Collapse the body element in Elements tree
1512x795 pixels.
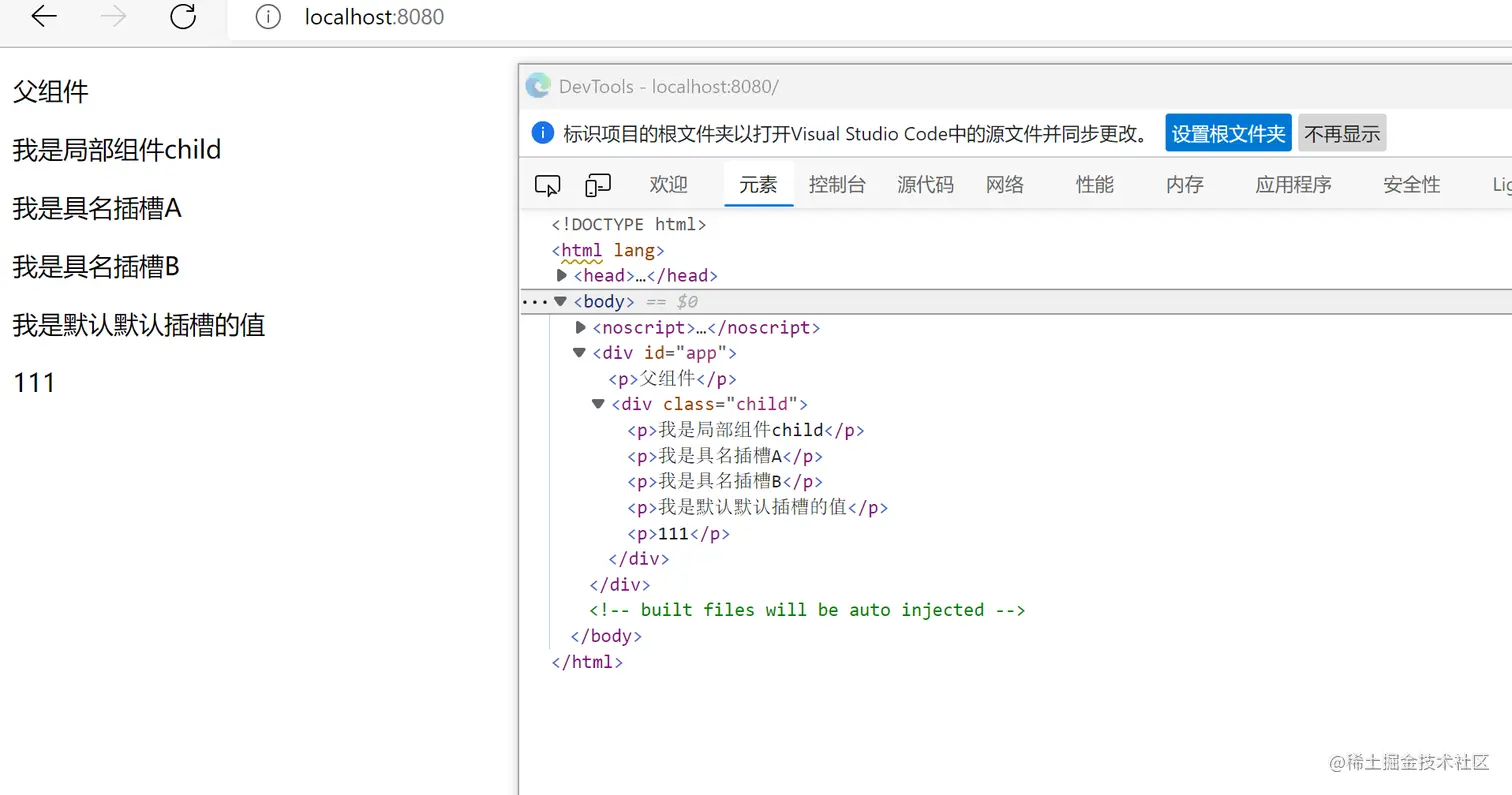pos(560,301)
